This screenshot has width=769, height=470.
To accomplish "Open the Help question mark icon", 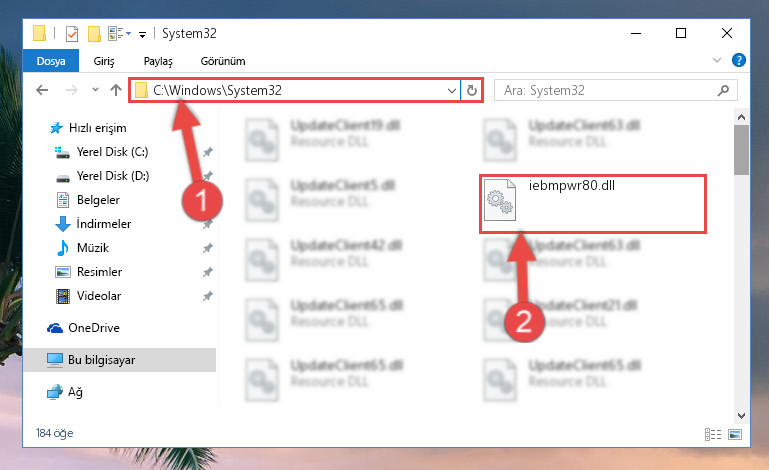I will coord(738,60).
